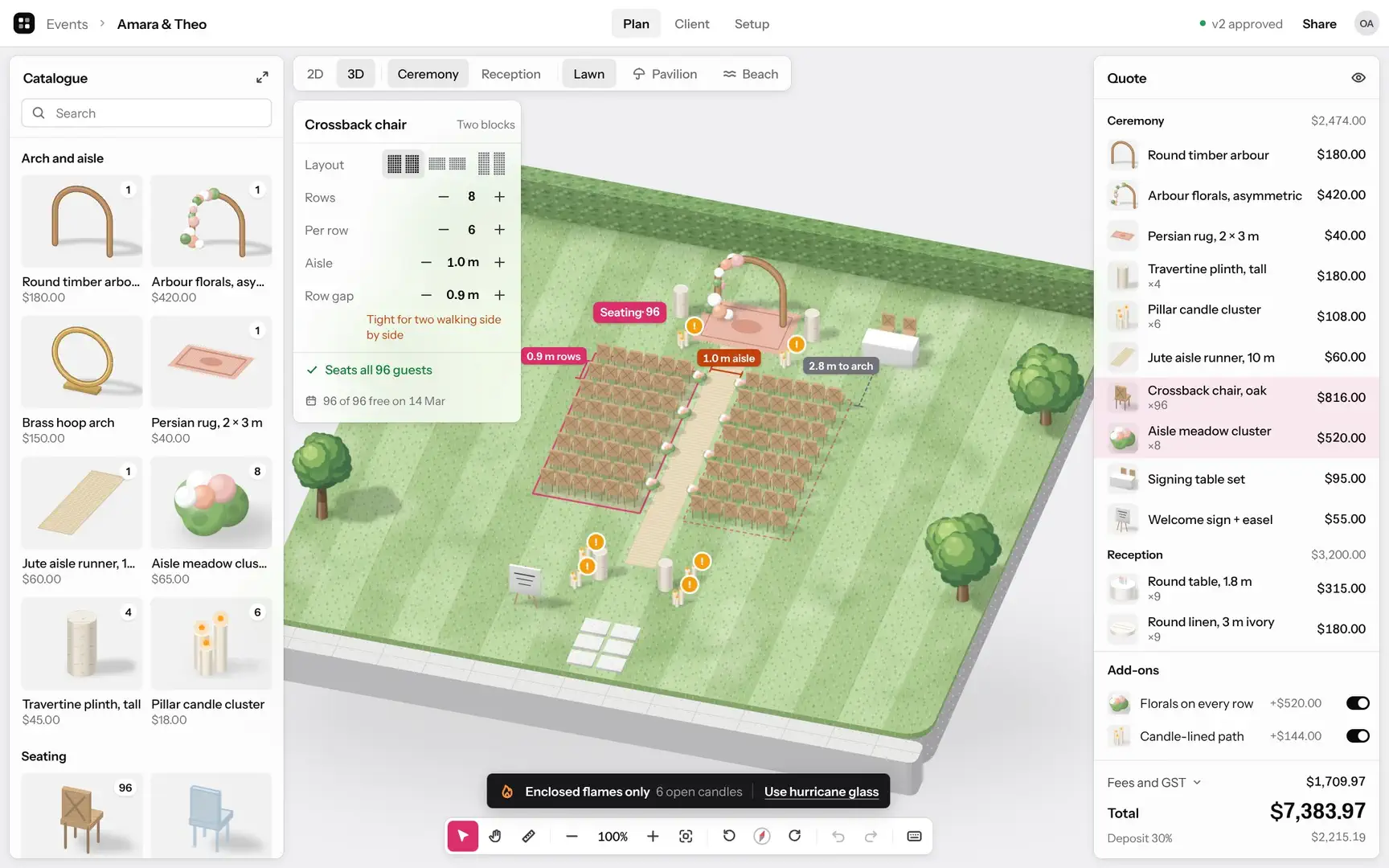Decrease Per row count
The height and width of the screenshot is (868, 1389).
444,230
